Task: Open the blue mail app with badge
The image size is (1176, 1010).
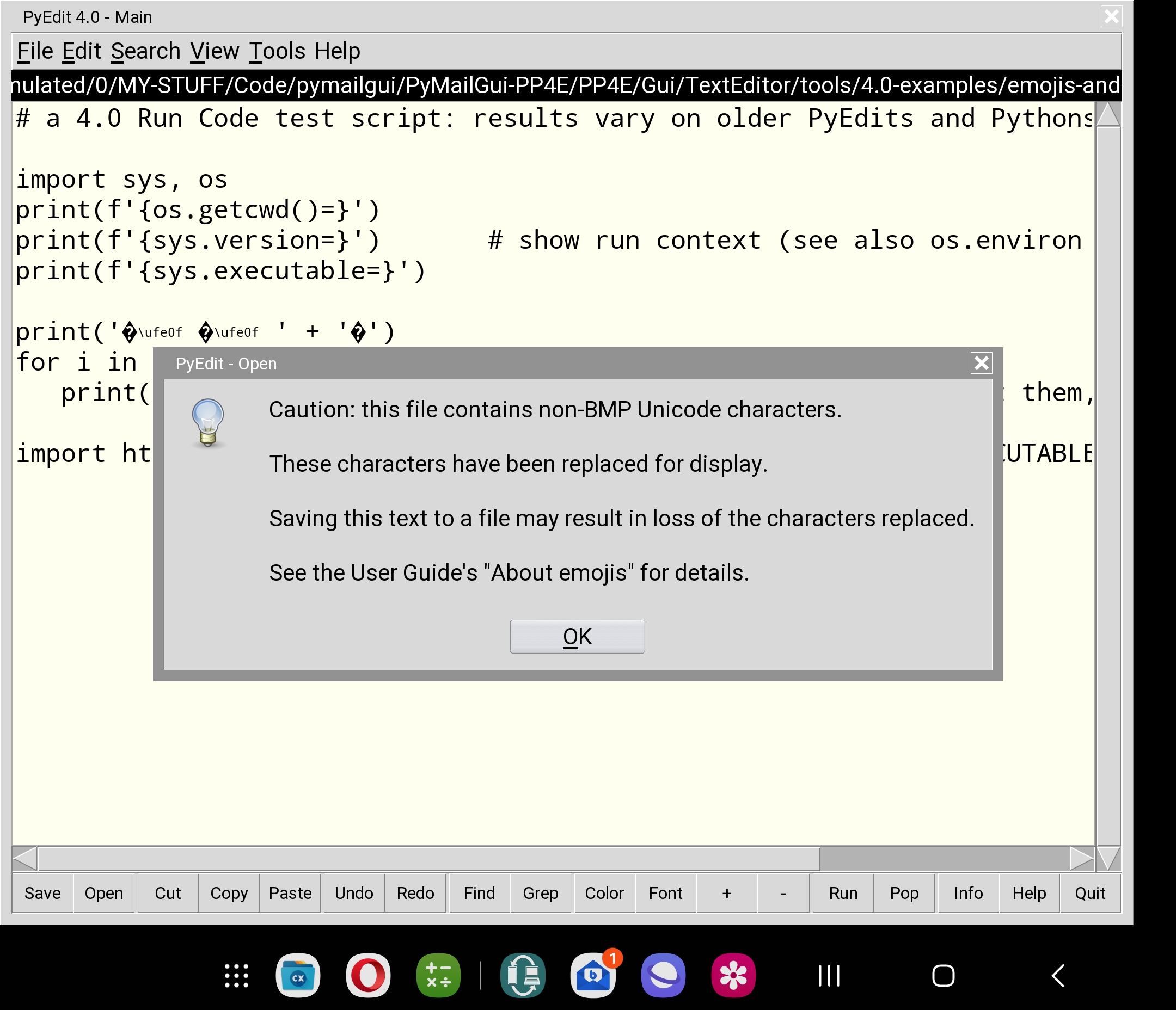Action: tap(593, 976)
